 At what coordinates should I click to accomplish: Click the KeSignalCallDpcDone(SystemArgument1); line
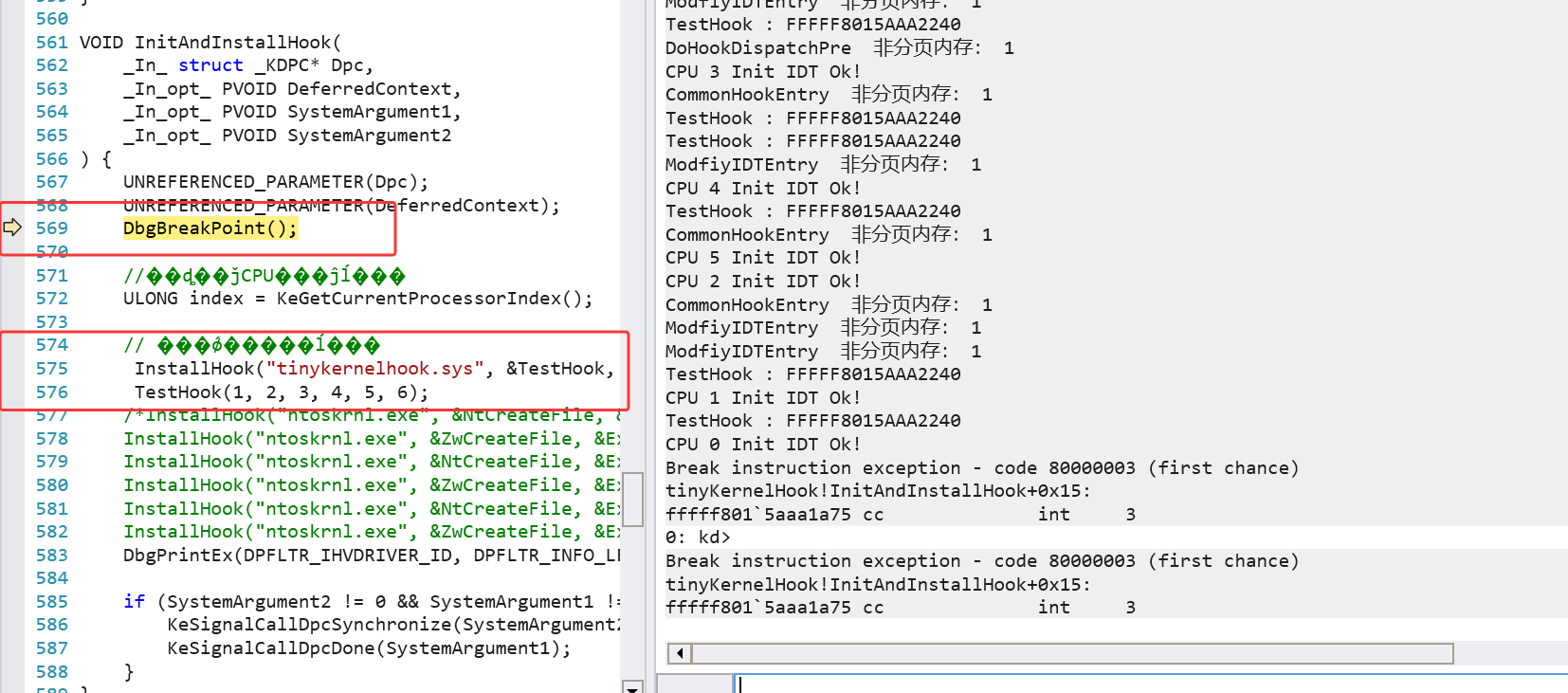tap(370, 648)
